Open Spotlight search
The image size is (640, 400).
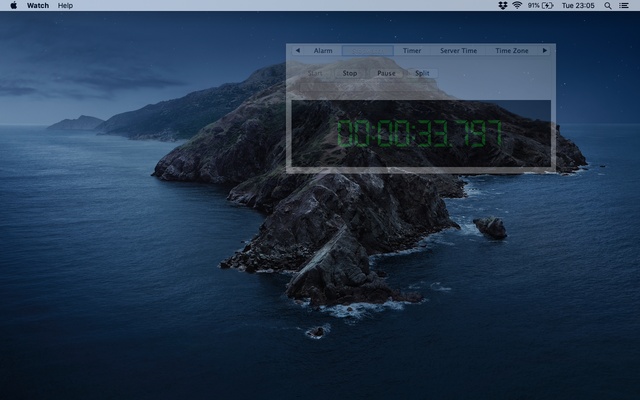pos(608,5)
